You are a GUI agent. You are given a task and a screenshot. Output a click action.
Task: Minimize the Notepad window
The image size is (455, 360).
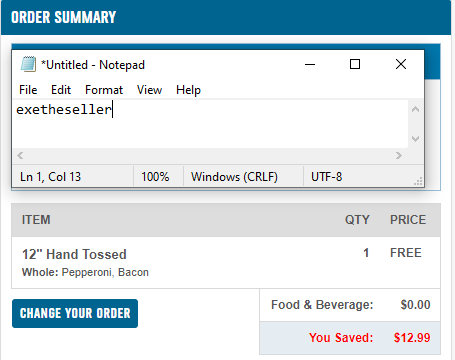pyautogui.click(x=310, y=64)
